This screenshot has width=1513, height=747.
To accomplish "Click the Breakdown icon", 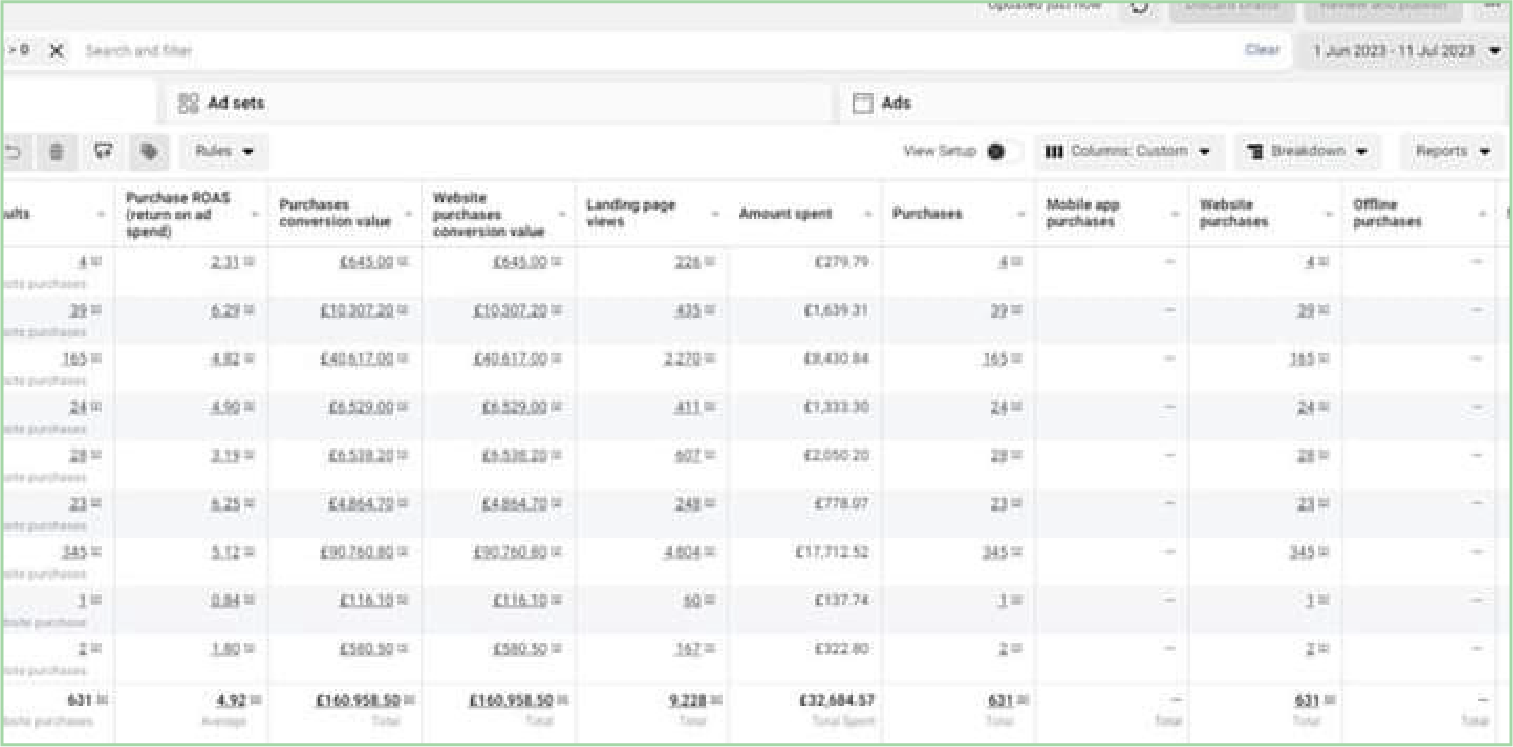I will point(1256,152).
